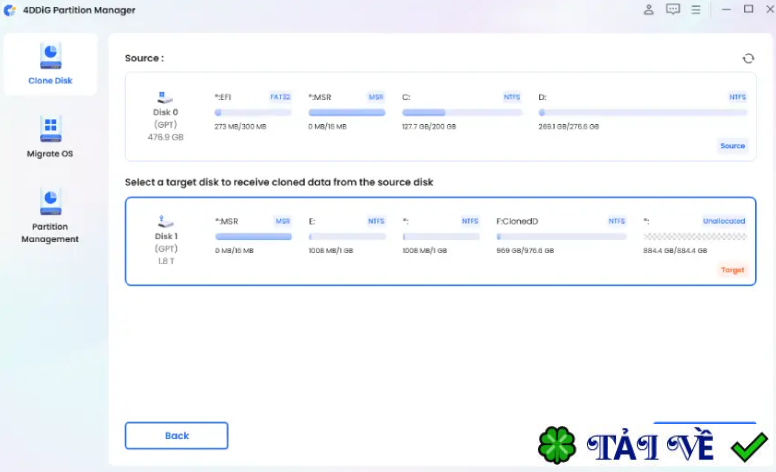Click the Back button
Viewport: 776px width, 472px height.
(177, 435)
